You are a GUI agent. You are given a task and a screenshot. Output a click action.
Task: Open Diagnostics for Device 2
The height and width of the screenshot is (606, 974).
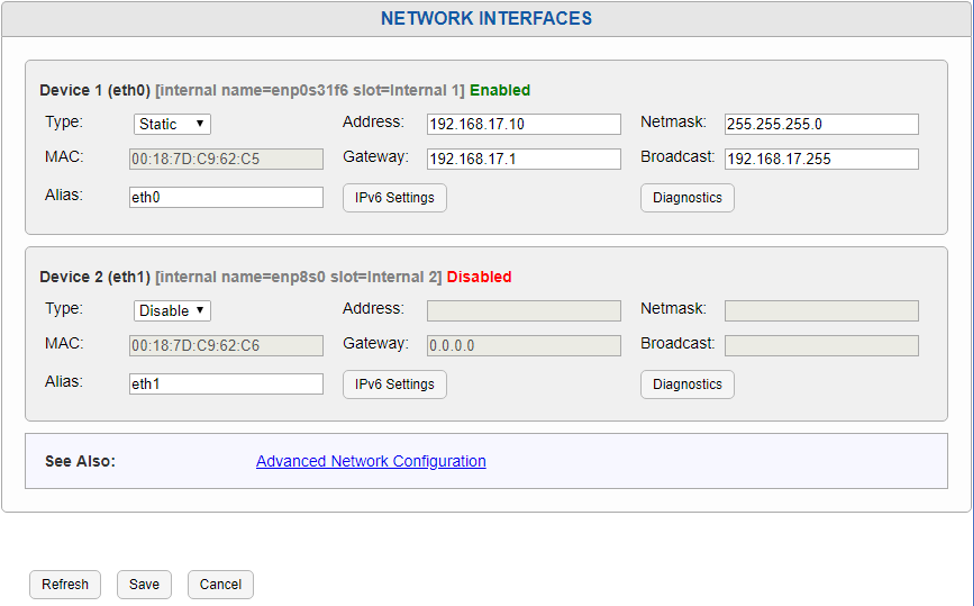(x=687, y=384)
